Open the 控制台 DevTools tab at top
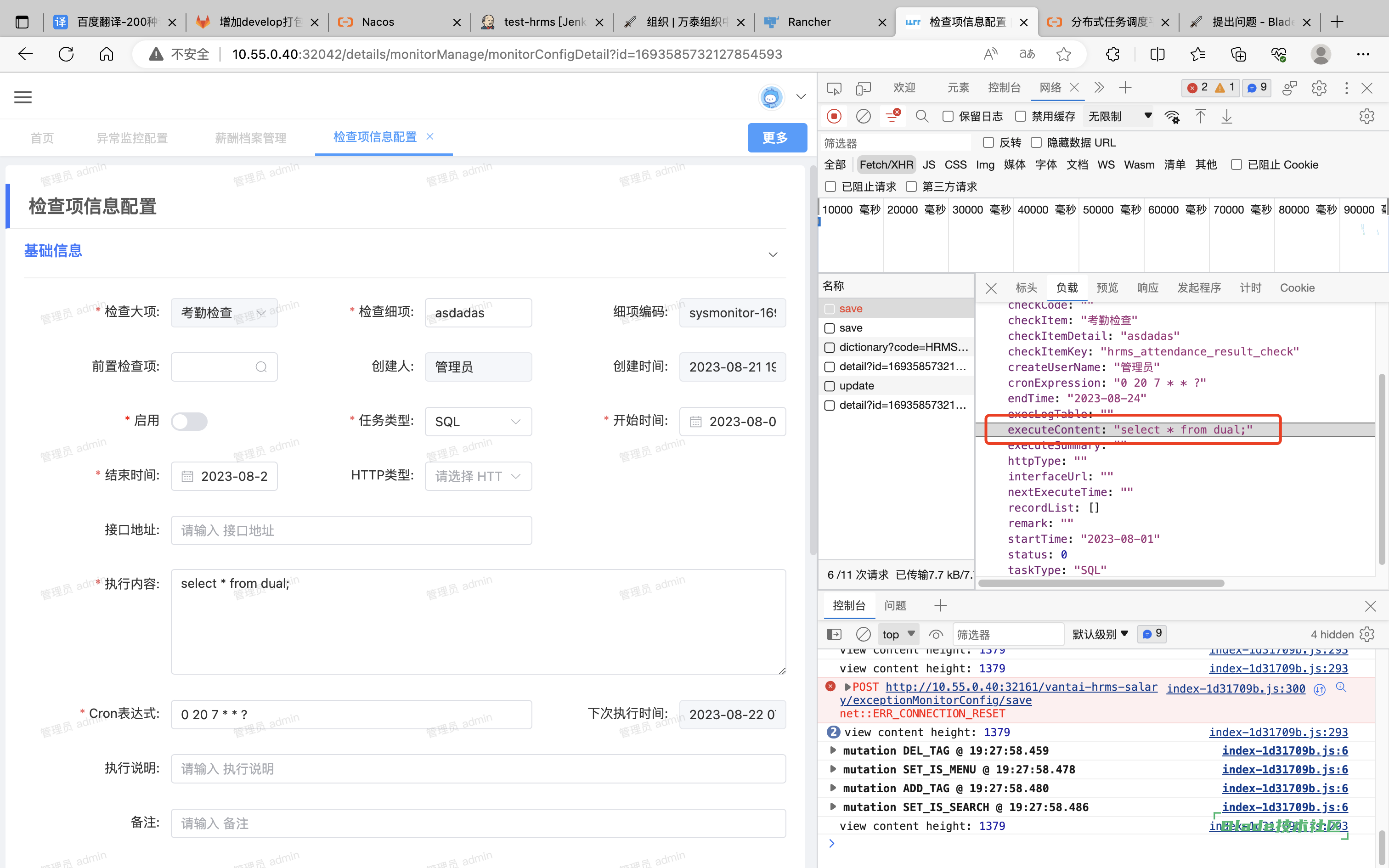This screenshot has width=1389, height=868. coord(1004,88)
